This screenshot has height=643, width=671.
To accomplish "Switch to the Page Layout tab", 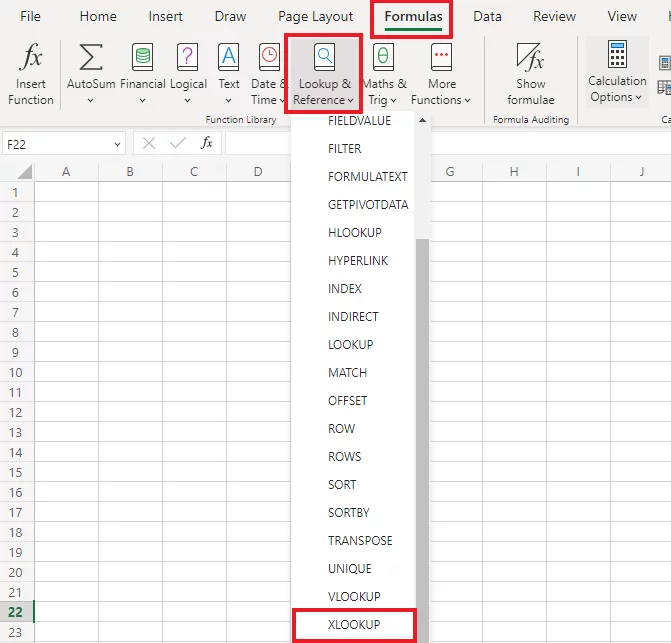I will [x=315, y=16].
